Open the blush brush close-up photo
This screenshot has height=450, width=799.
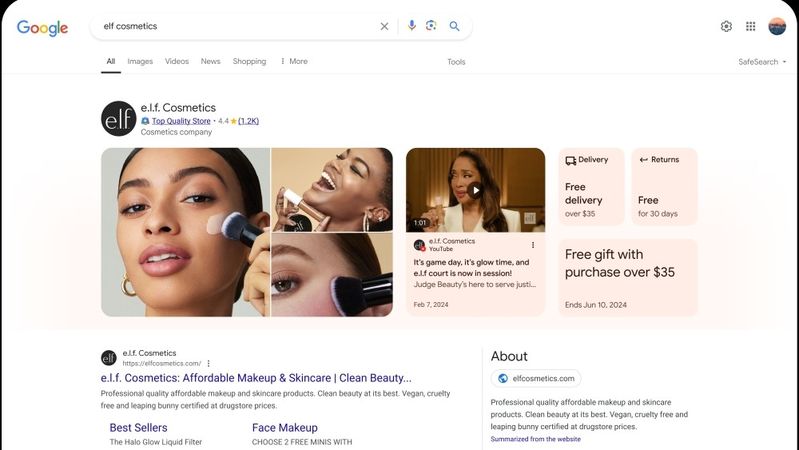[x=332, y=275]
